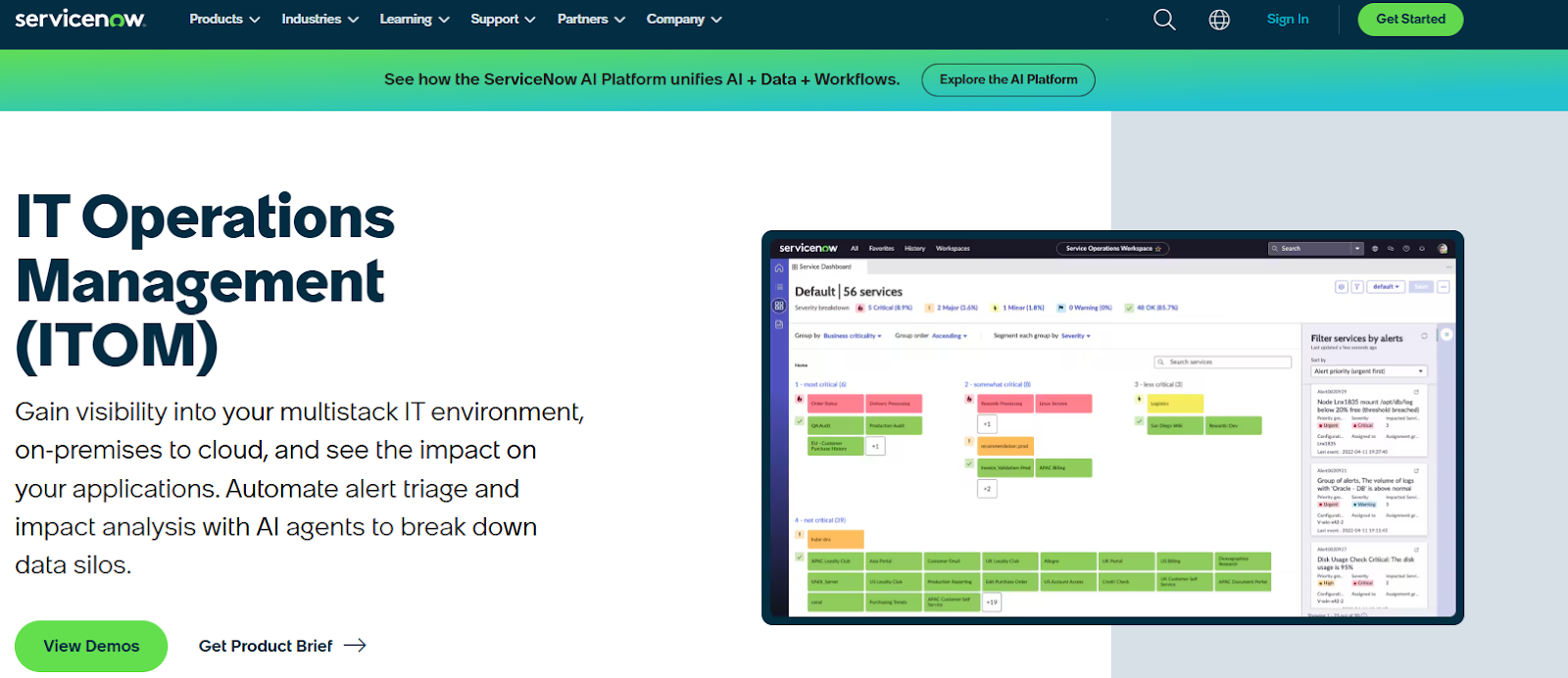
Task: Click the Service Operations Workspace pill
Action: 1112,248
